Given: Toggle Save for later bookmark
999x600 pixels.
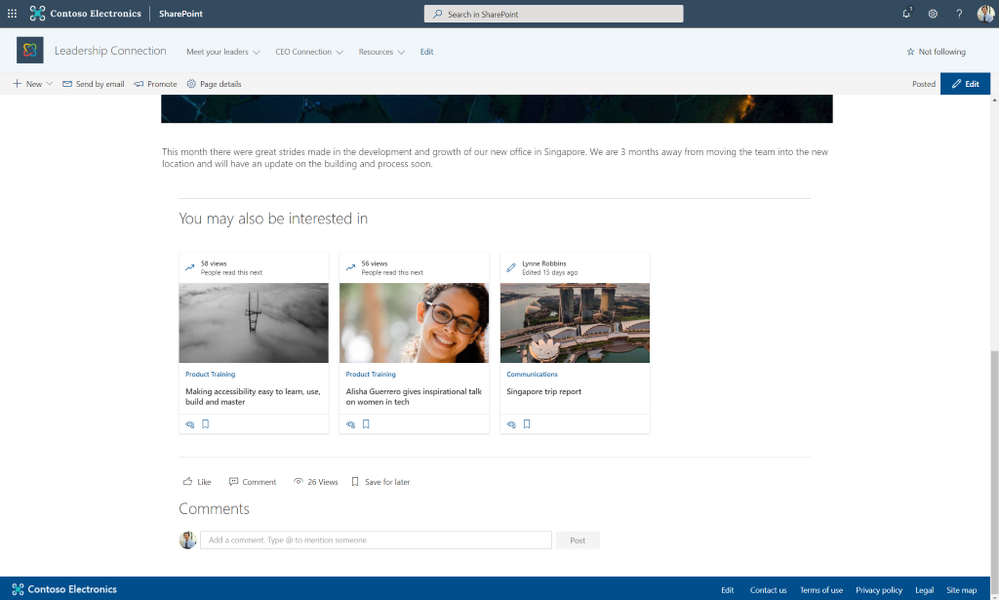Looking at the screenshot, I should (380, 482).
